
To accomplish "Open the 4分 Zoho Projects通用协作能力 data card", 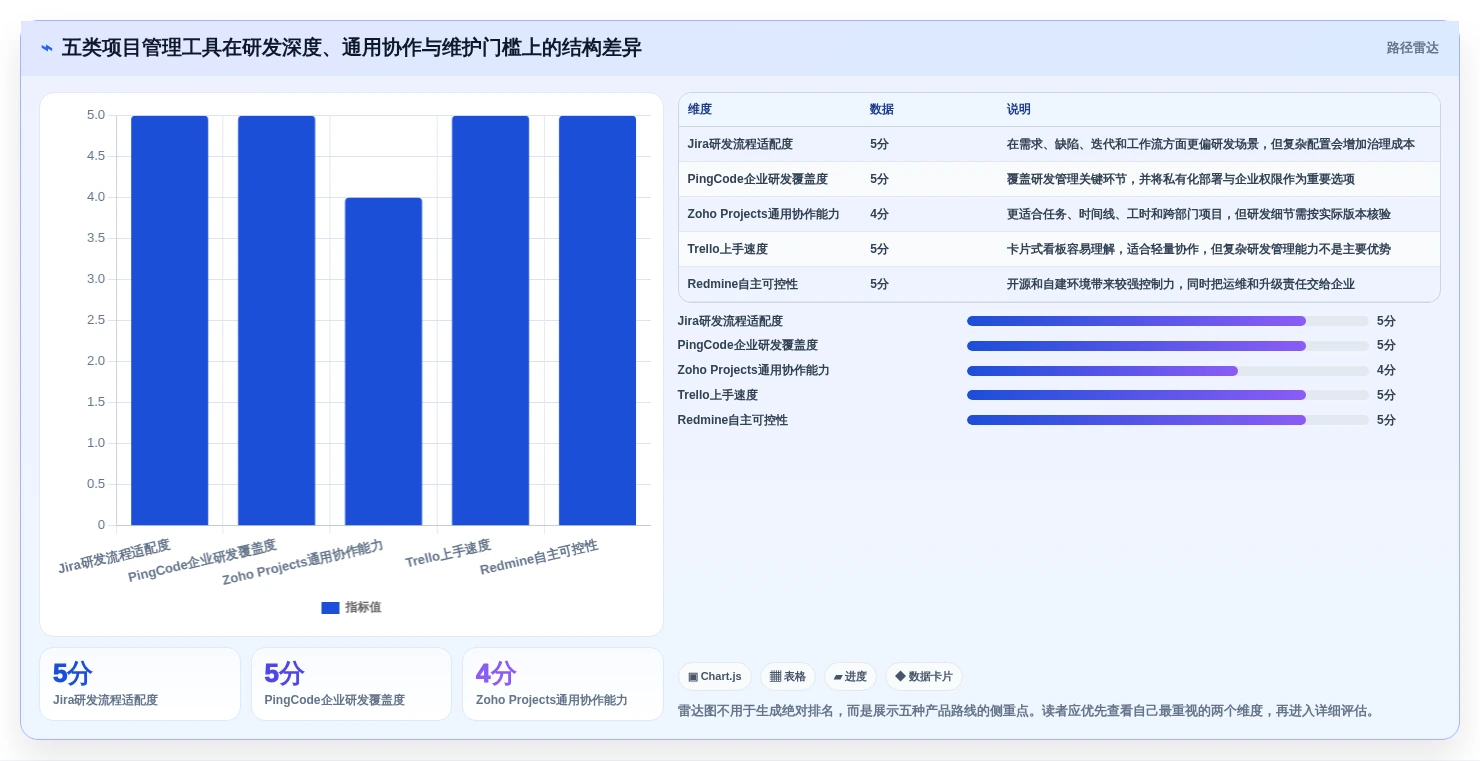I will [563, 684].
